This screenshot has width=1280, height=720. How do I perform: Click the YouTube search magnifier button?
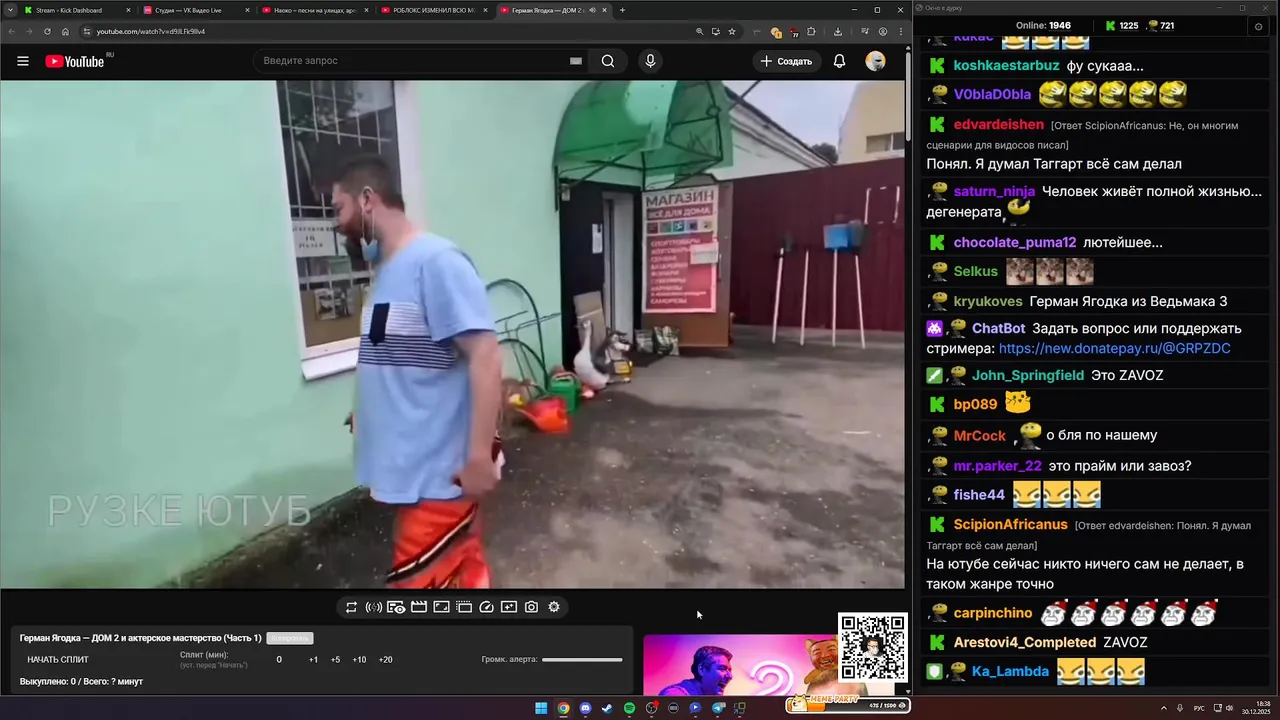tap(608, 61)
